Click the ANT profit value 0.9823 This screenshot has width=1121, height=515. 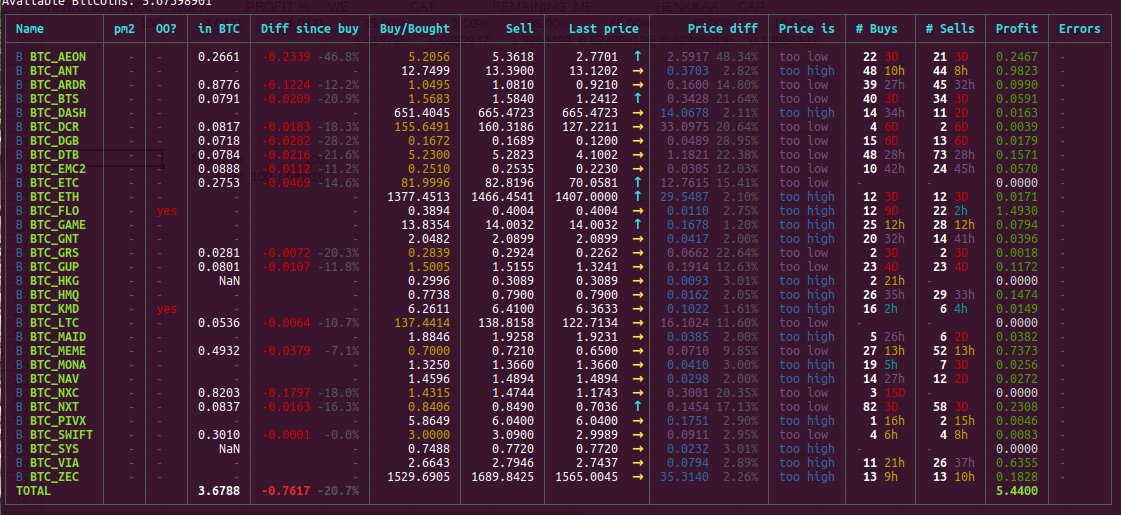pos(1017,71)
